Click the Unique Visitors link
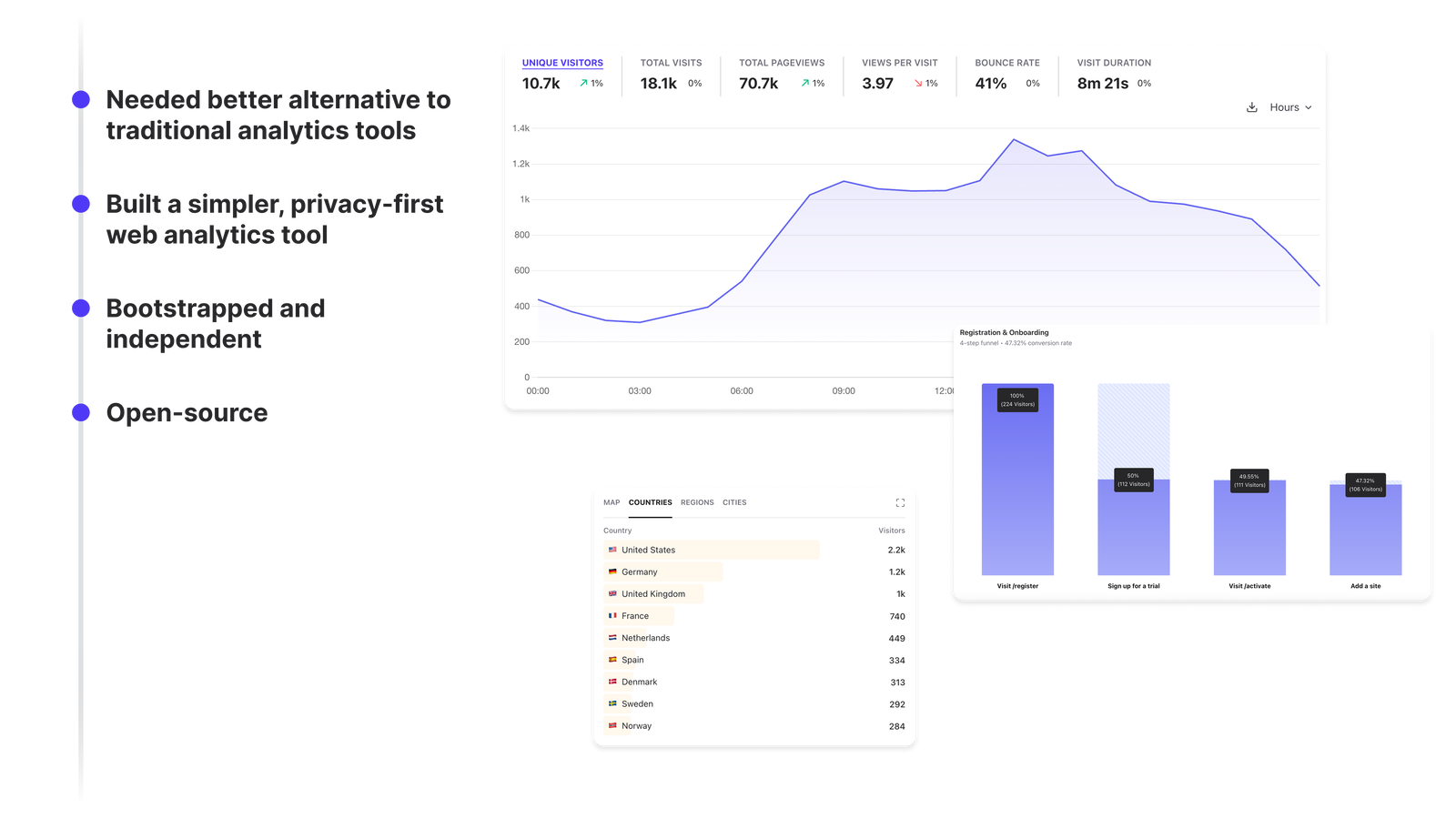Screen dimensions: 1456x819 [562, 63]
